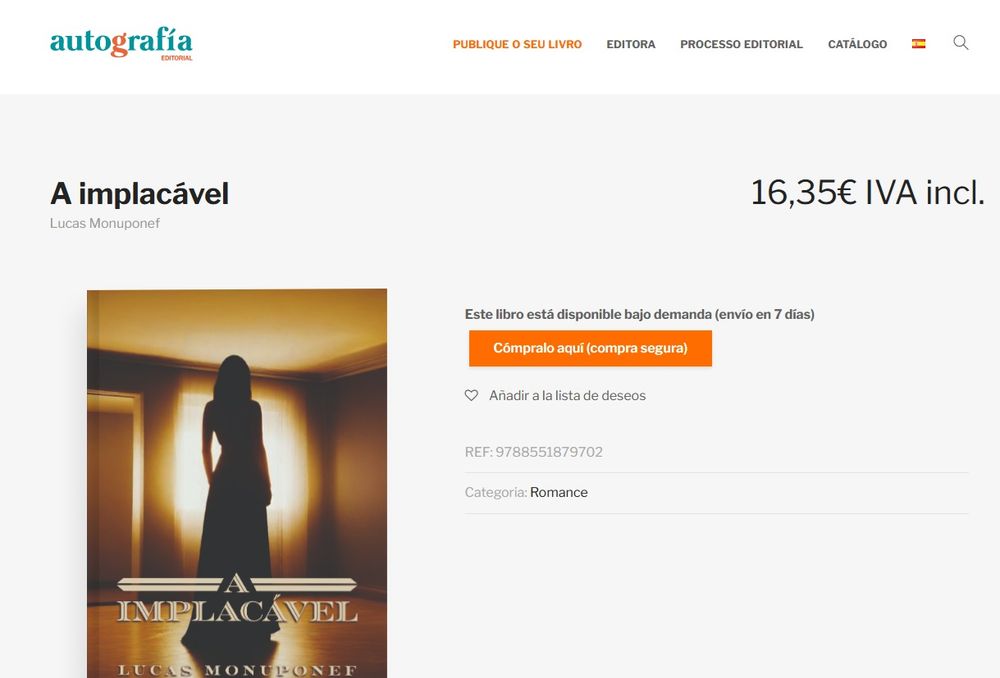
Task: Click the A implacável page heading
Action: [139, 193]
